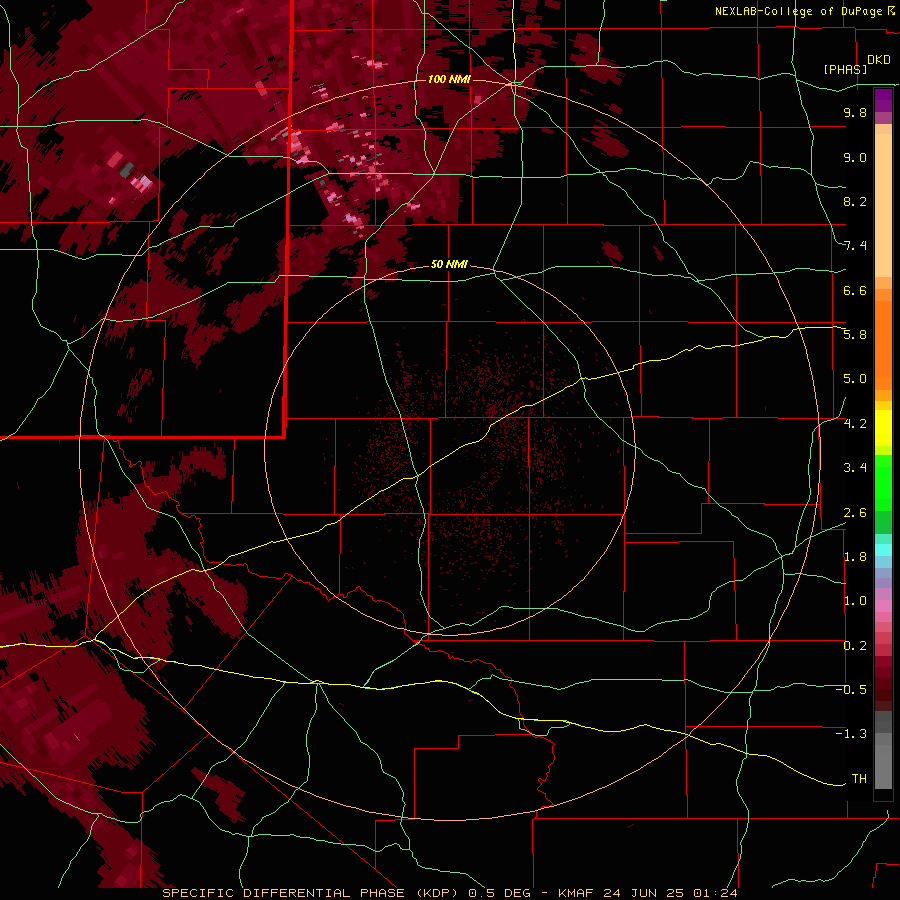Image resolution: width=900 pixels, height=900 pixels.
Task: Select the 1.8 value on the color scale
Action: (855, 557)
